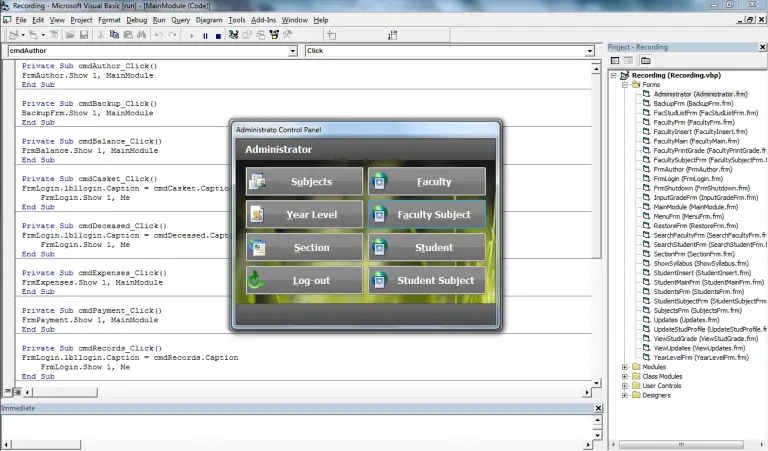Click the Save Project toolbar icon
The image size is (768, 451).
(x=84, y=35)
